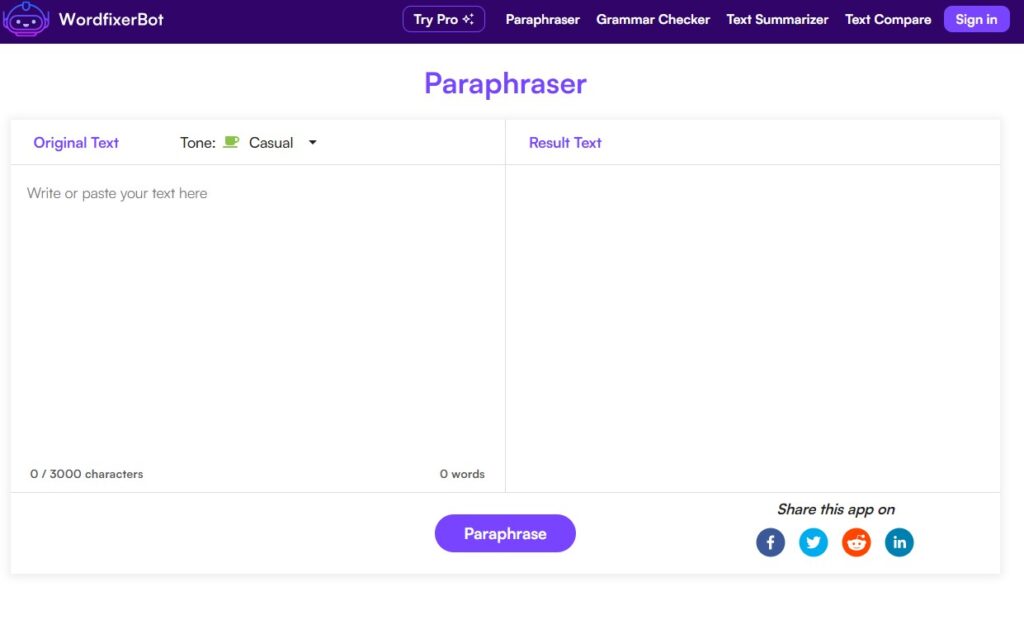This screenshot has height=620, width=1024.
Task: Select the Result Text heading
Action: [565, 143]
